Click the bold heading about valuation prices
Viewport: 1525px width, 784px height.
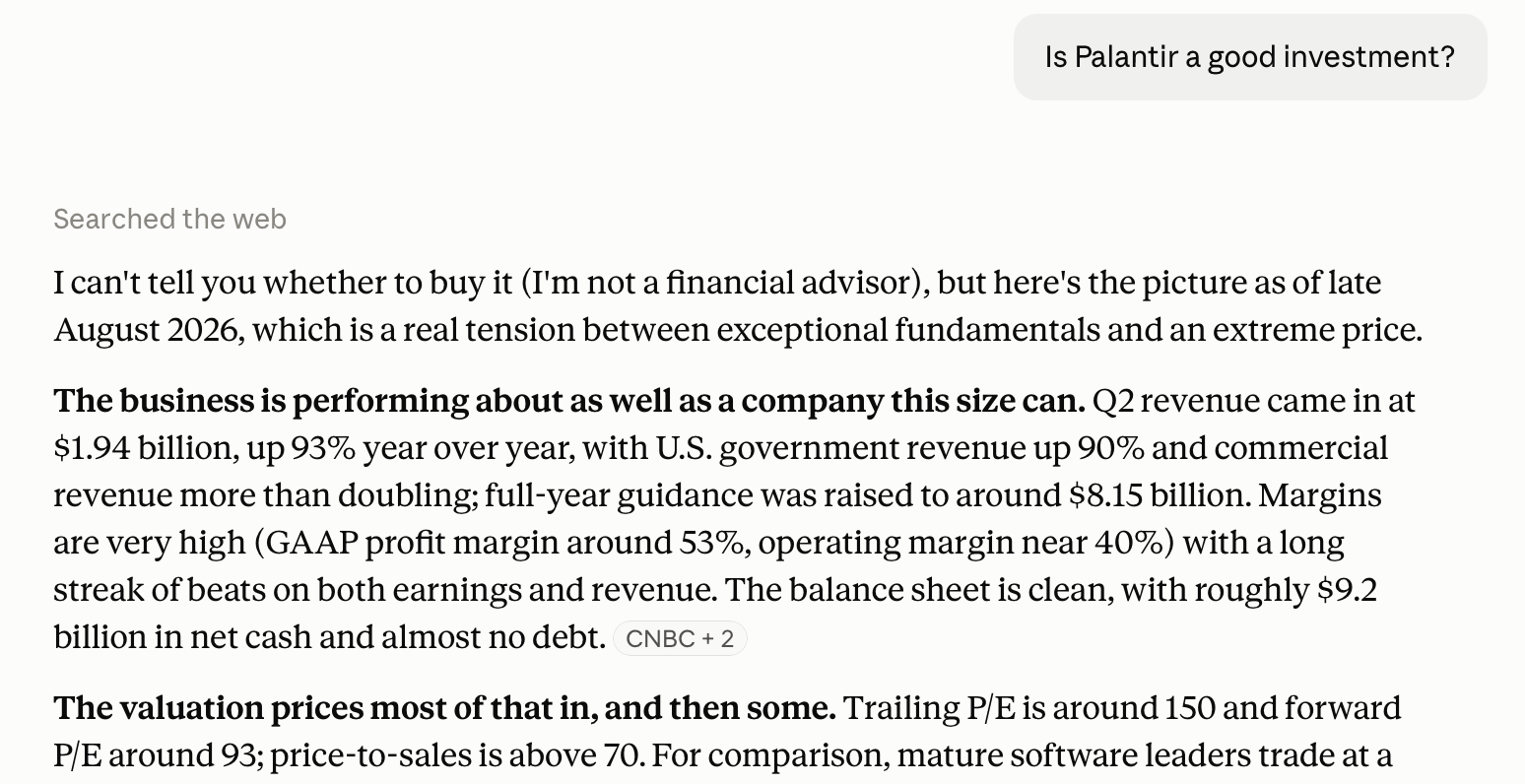(x=444, y=708)
